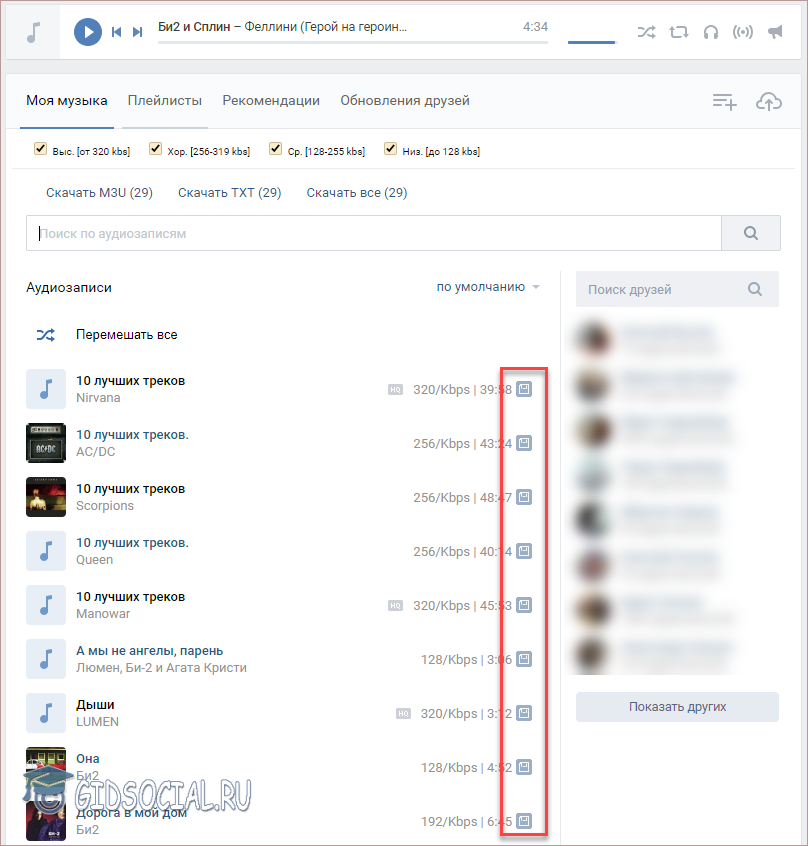This screenshot has height=846, width=808.
Task: Download Scorpions track via save icon
Action: coord(524,497)
